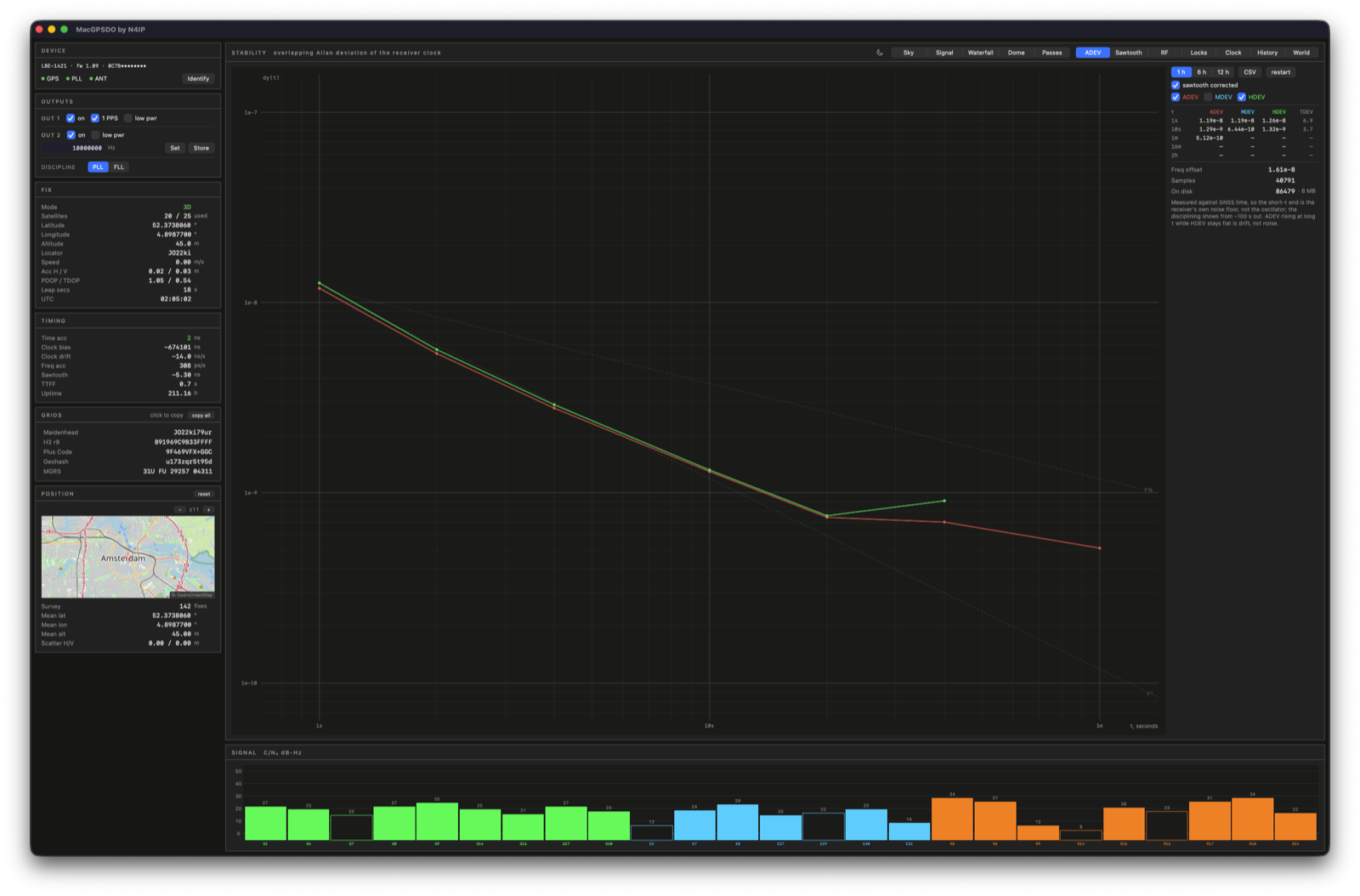Click the Amsterdam map thumbnail

point(128,557)
